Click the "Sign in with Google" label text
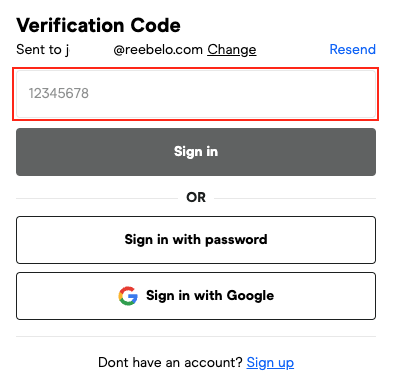The image size is (401, 387). click(x=210, y=296)
